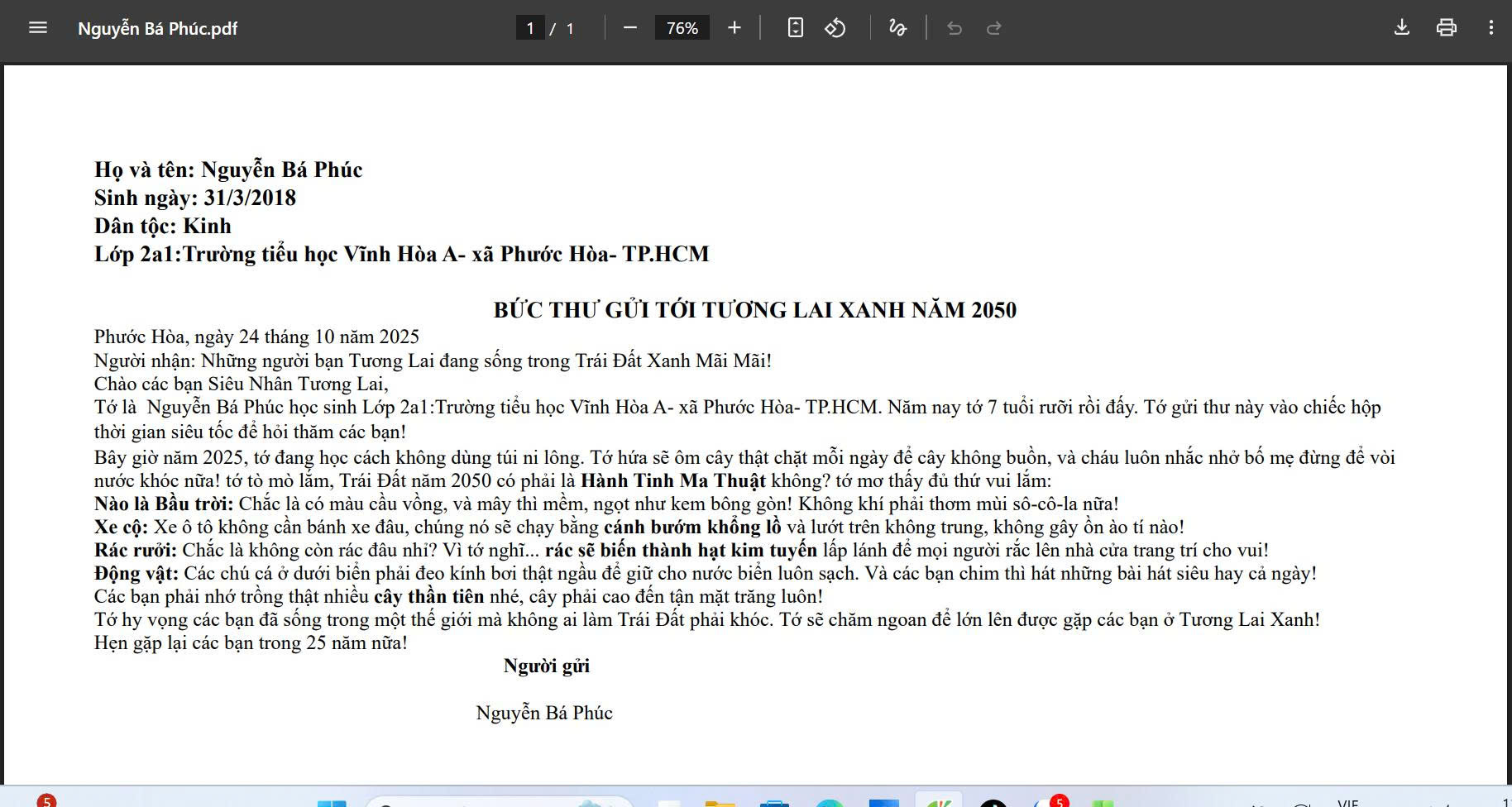Zoom out with the minus button

(630, 28)
